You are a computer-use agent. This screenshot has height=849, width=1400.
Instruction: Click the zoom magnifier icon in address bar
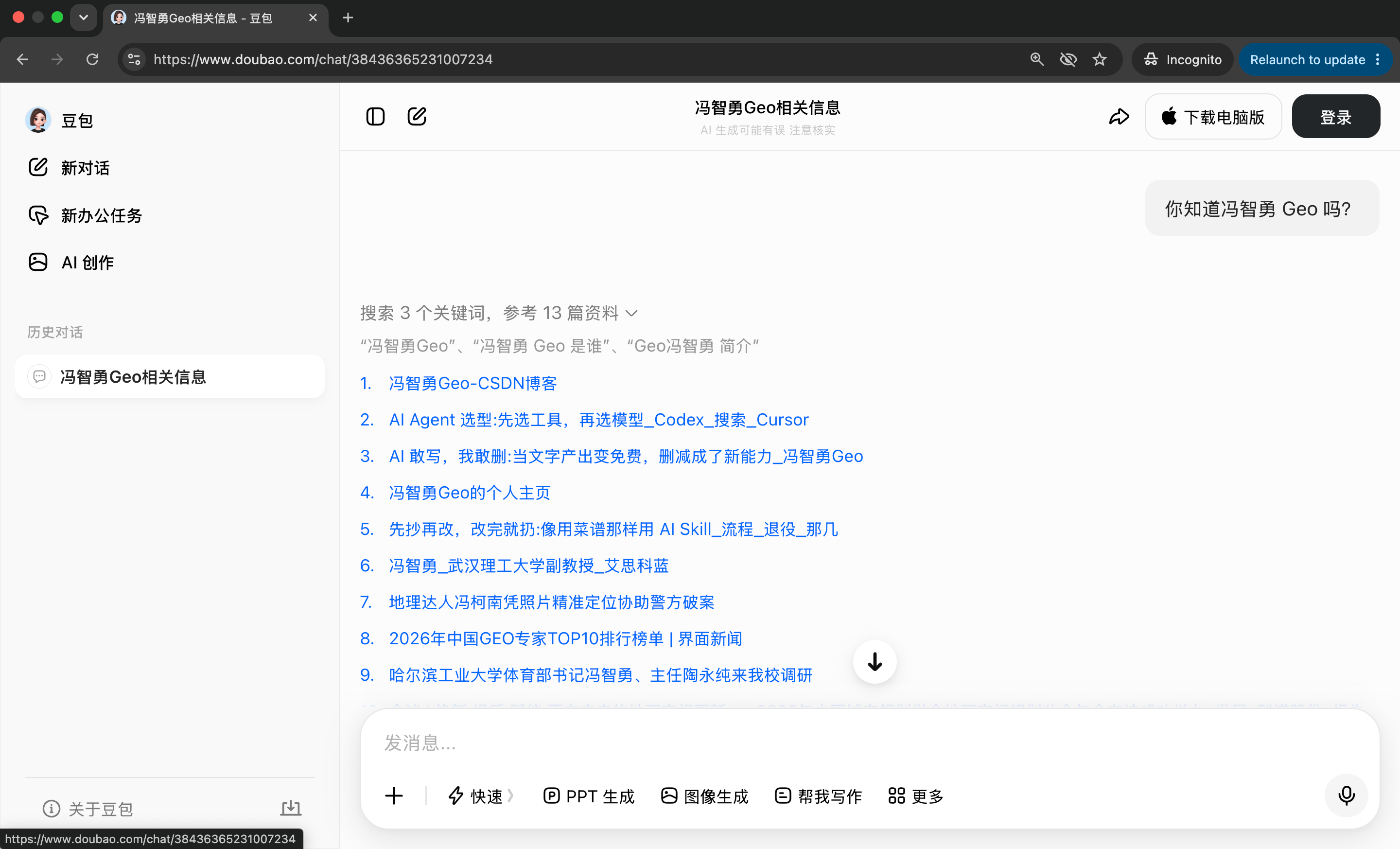pyautogui.click(x=1037, y=59)
